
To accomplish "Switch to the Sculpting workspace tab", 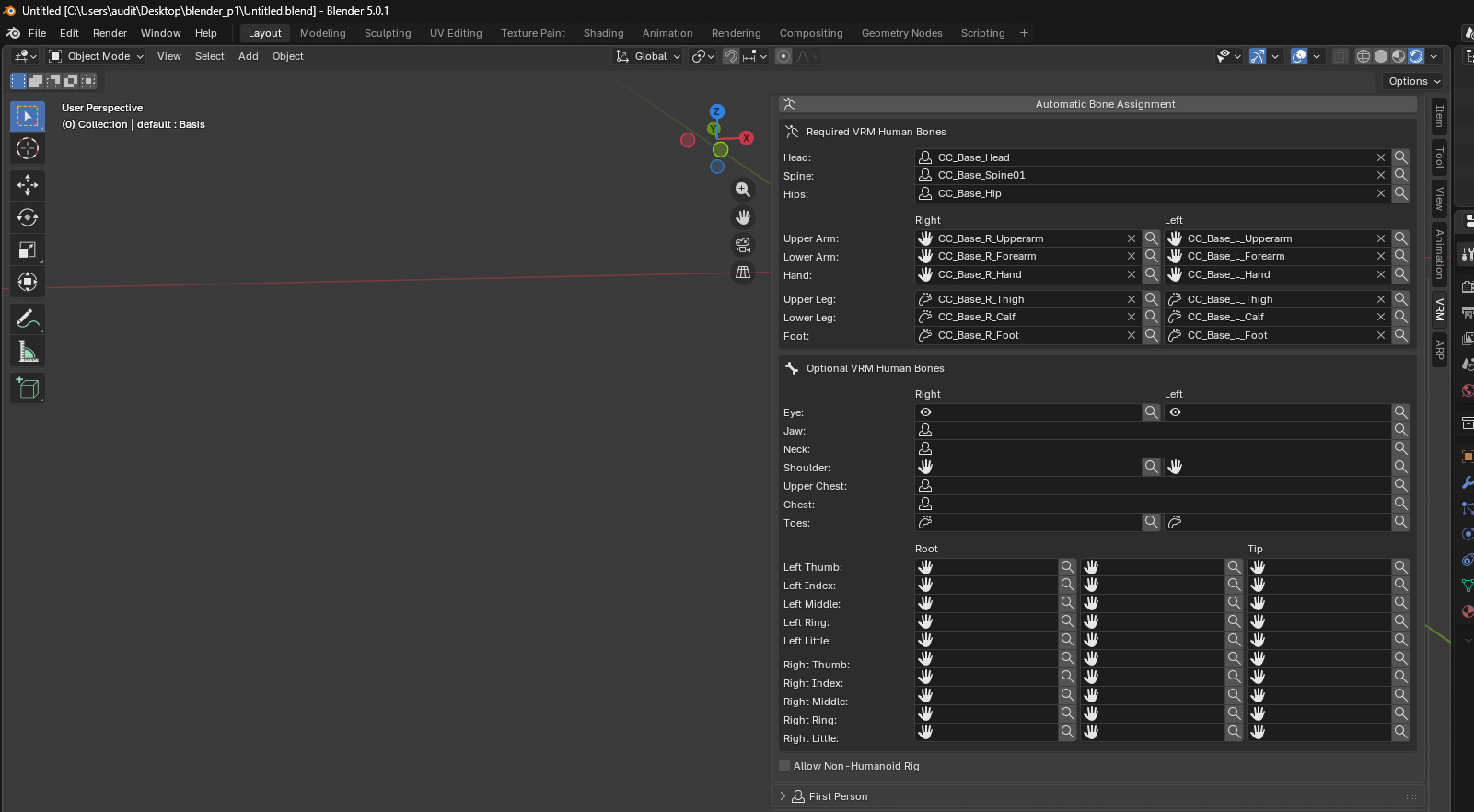I will 388,33.
